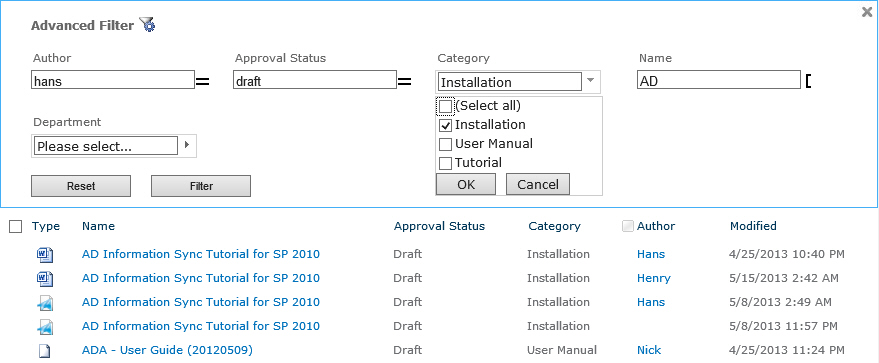Uncheck the Installation category checkbox
The width and height of the screenshot is (879, 363).
(x=445, y=125)
